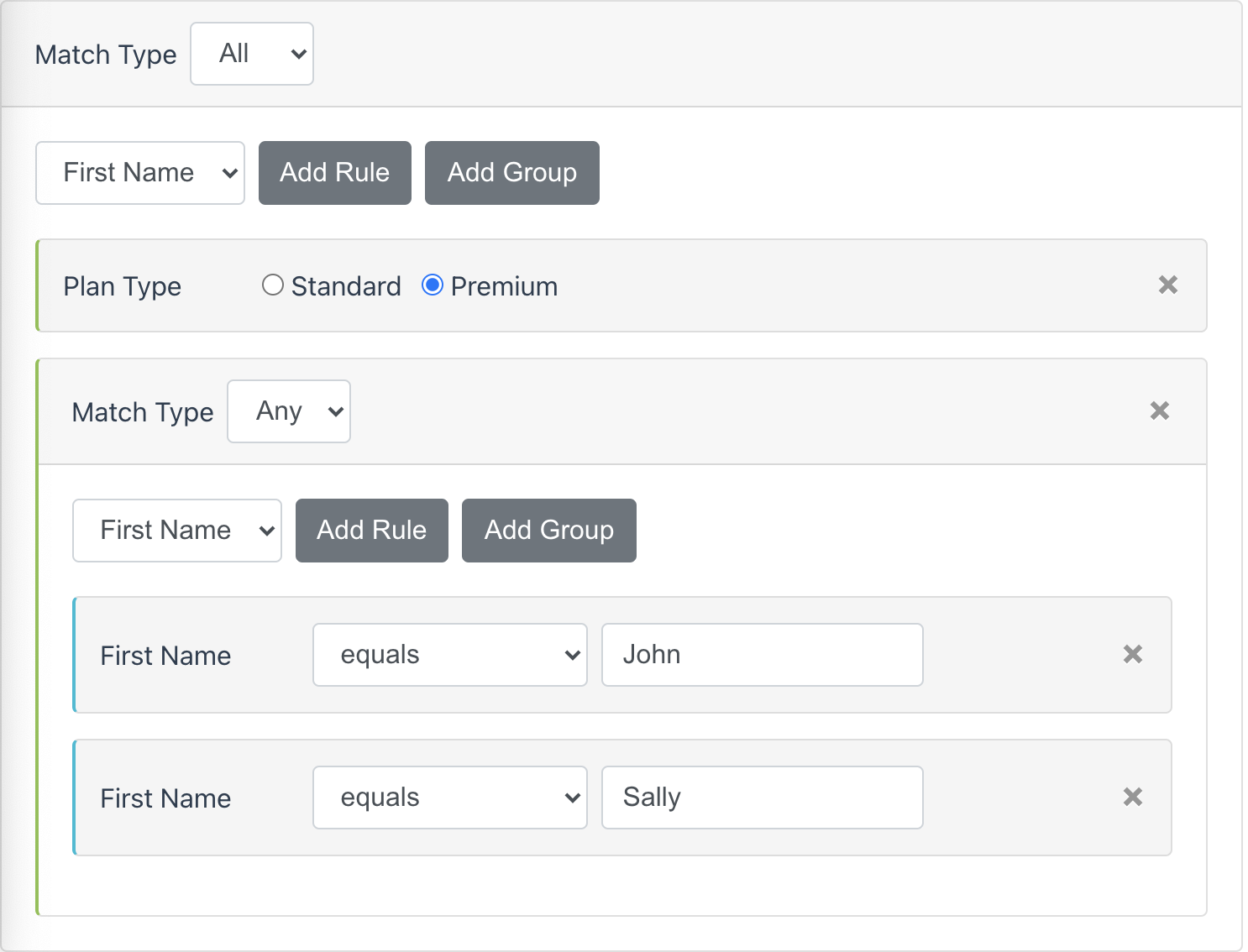1248x952 pixels.
Task: Focus the text field containing John
Action: (x=763, y=655)
